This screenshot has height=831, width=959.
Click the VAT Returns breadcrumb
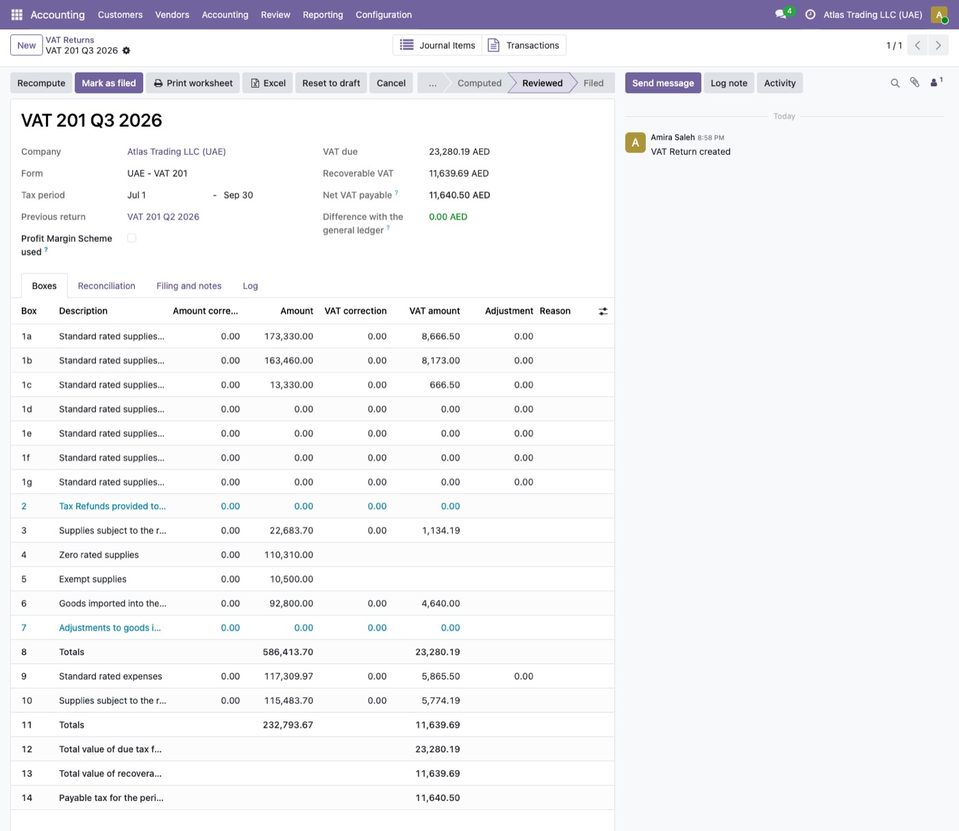(70, 40)
